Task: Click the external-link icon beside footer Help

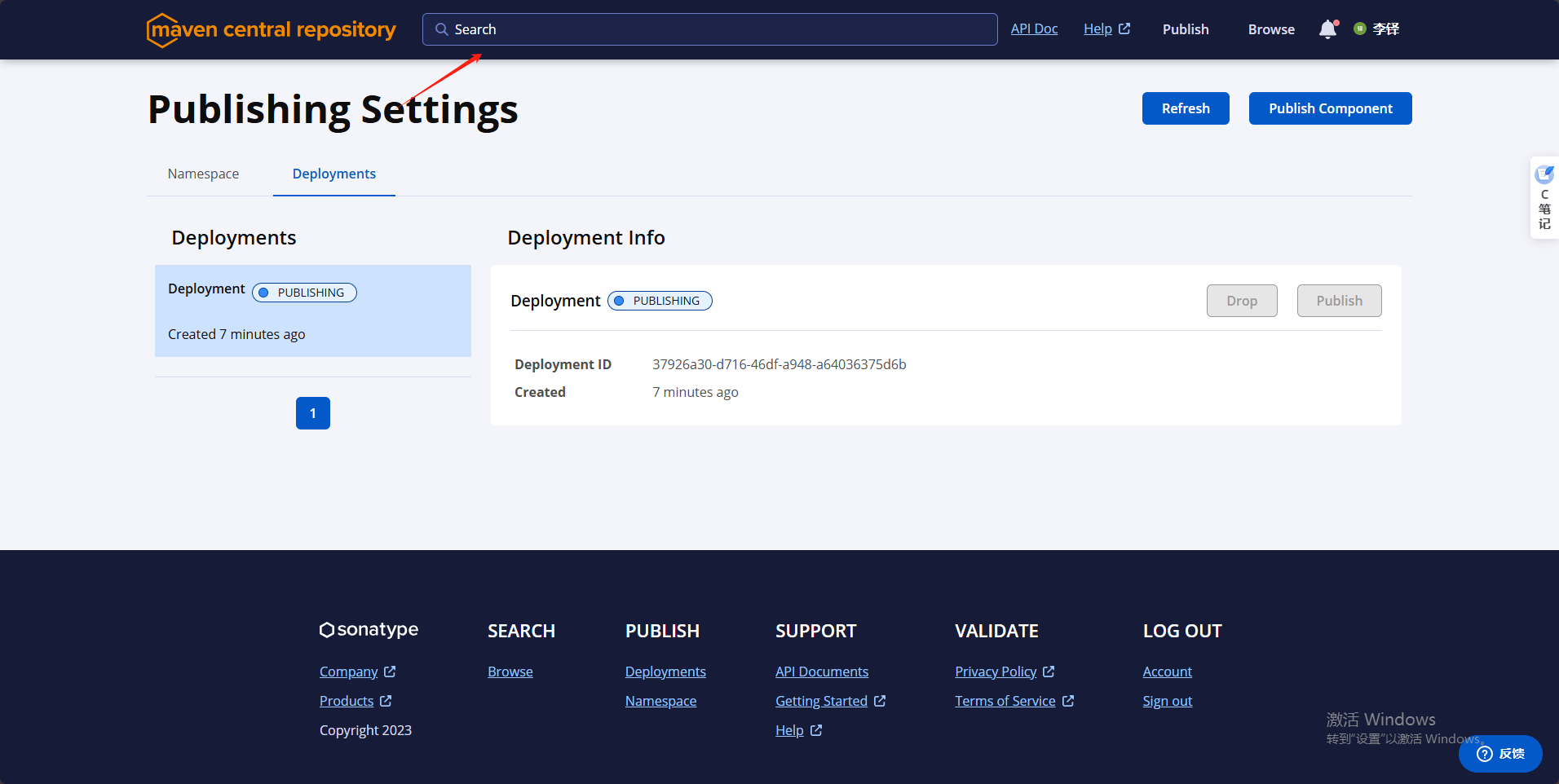Action: click(x=816, y=730)
